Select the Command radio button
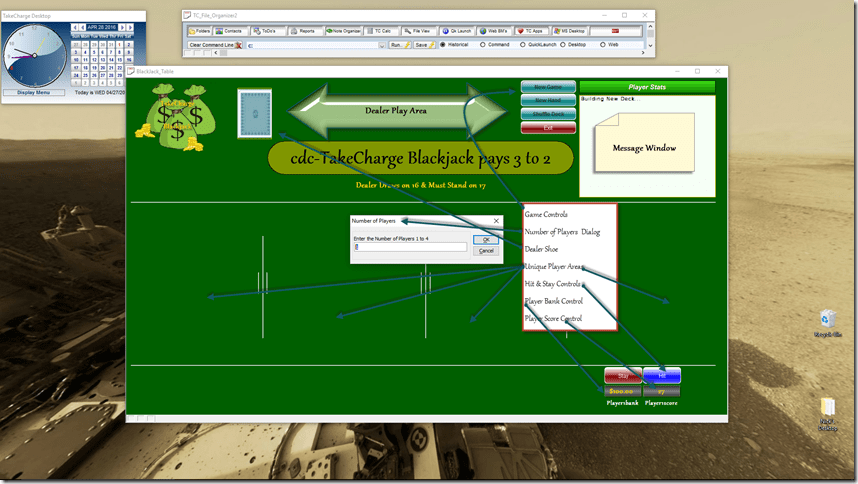 483,45
